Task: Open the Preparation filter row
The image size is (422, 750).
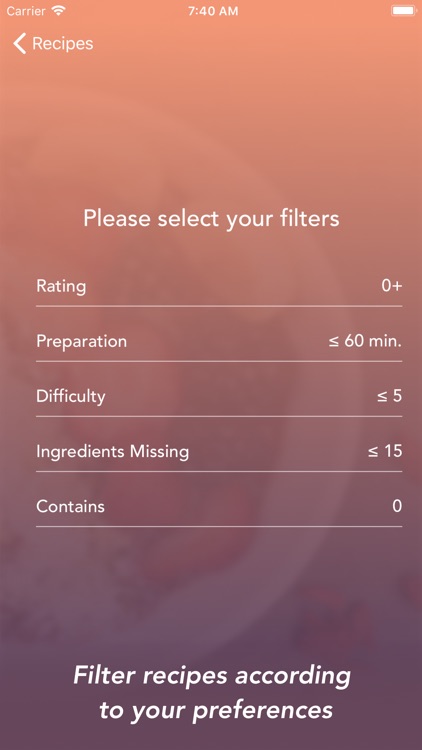Action: (219, 342)
